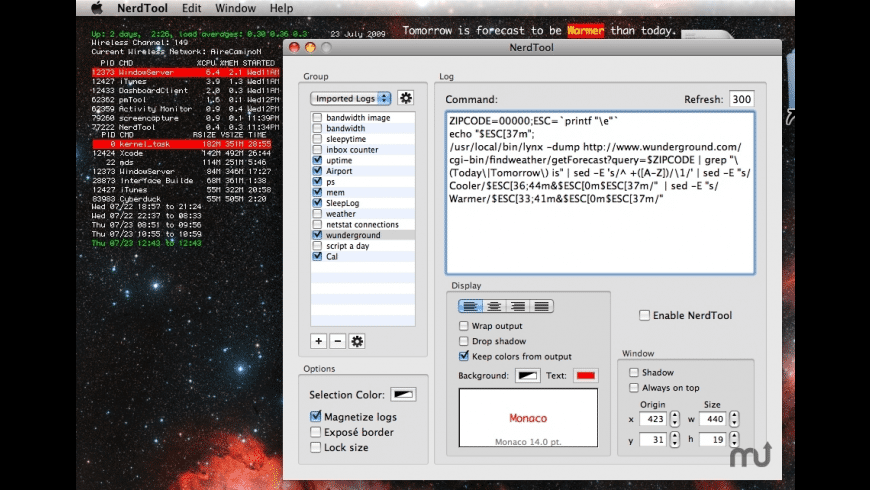Select the center-align text icon
Image resolution: width=870 pixels, height=490 pixels.
pyautogui.click(x=494, y=306)
